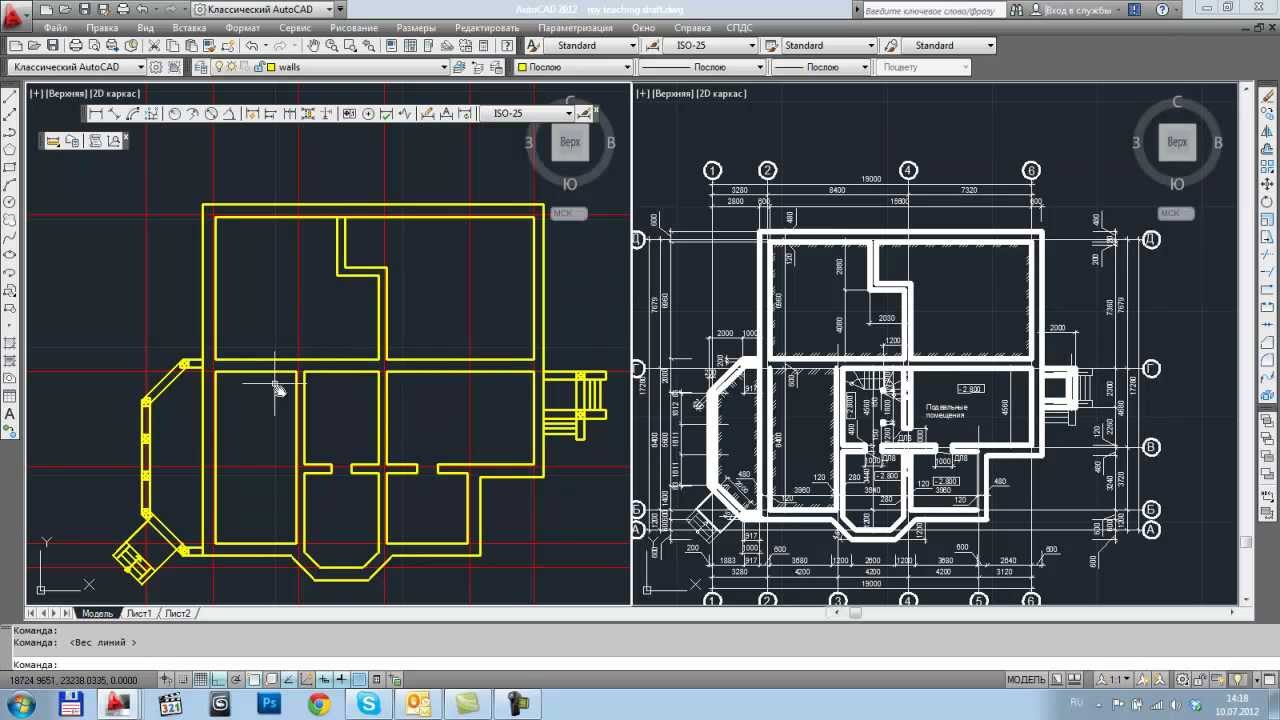The image size is (1280, 720).
Task: Click the Radius dimension icon
Action: click(x=174, y=114)
